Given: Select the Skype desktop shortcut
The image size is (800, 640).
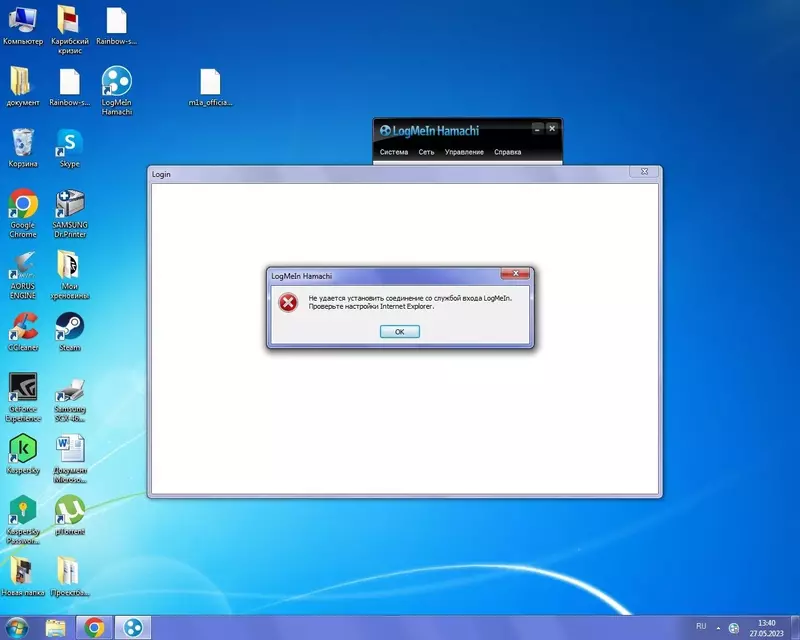Looking at the screenshot, I should click(70, 148).
